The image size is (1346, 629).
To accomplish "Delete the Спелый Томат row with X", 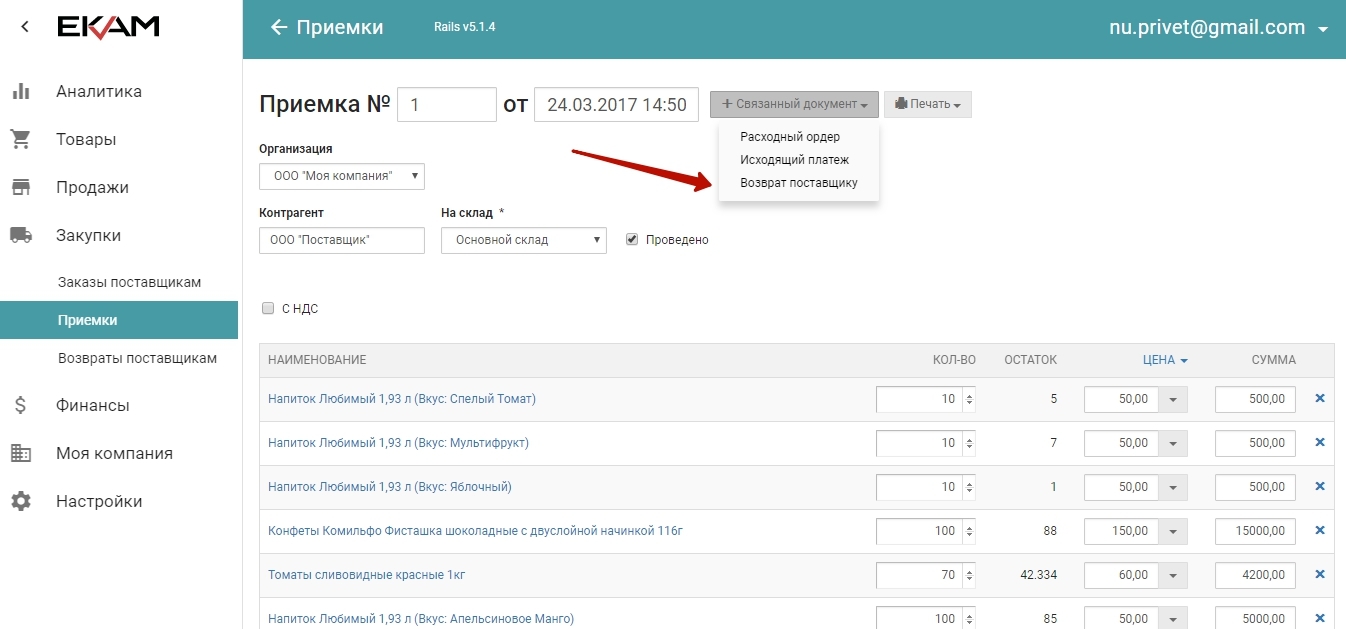I will tap(1319, 399).
